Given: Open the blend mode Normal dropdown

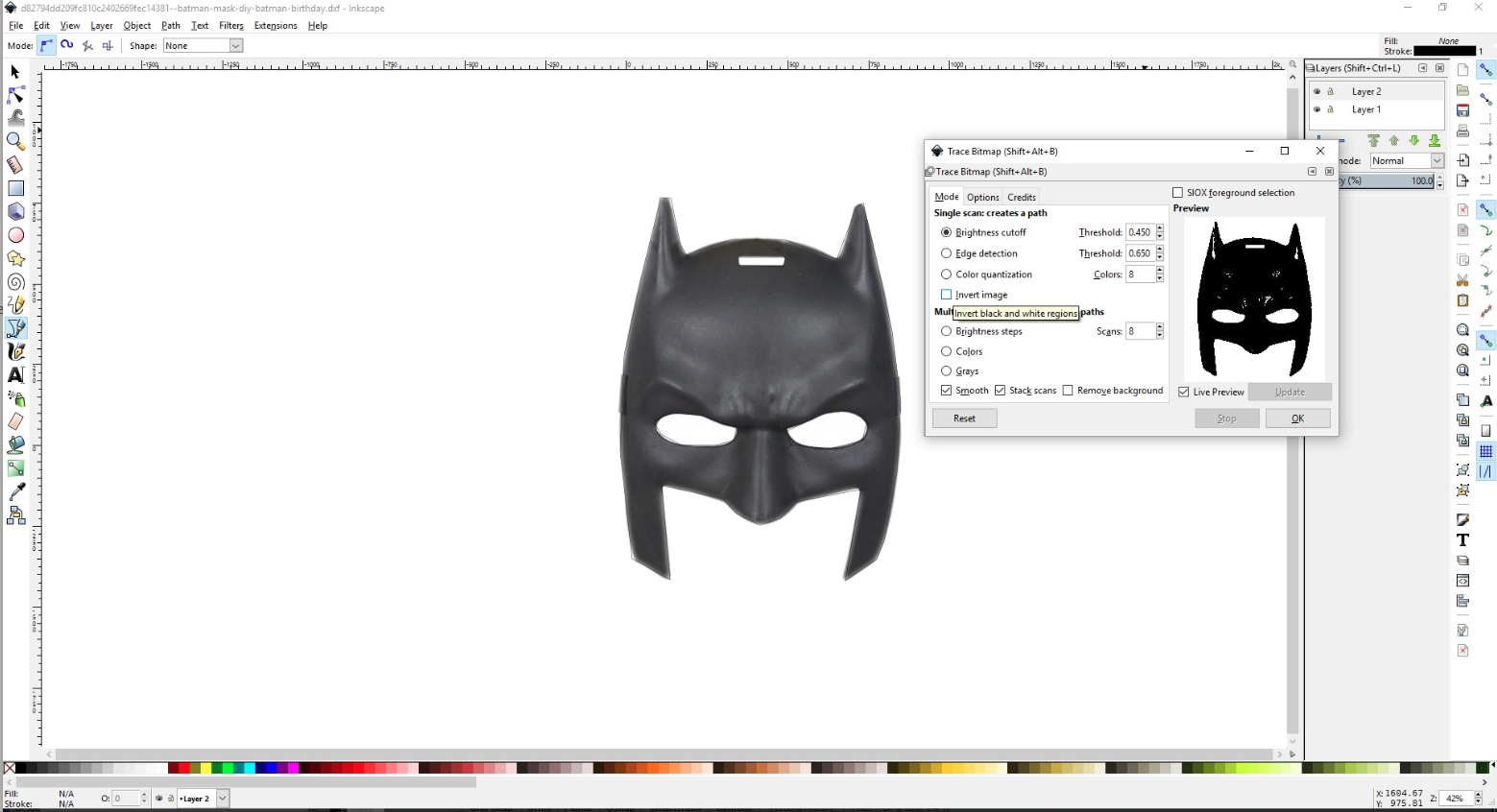Looking at the screenshot, I should tap(1407, 160).
